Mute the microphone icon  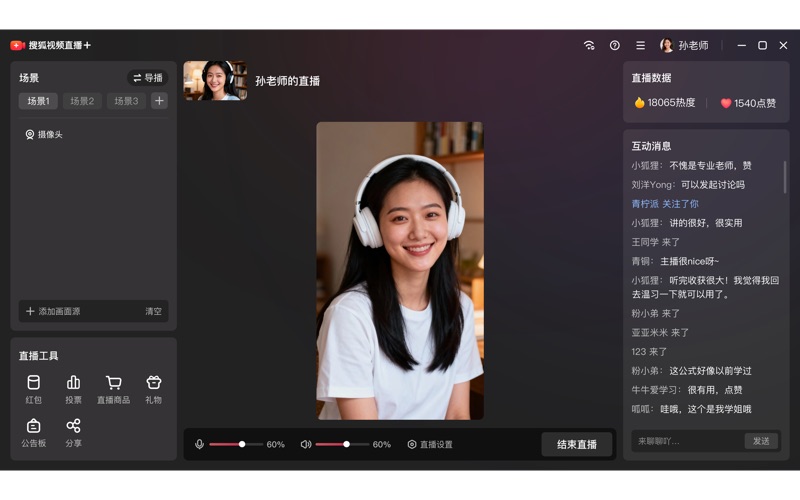(199, 444)
